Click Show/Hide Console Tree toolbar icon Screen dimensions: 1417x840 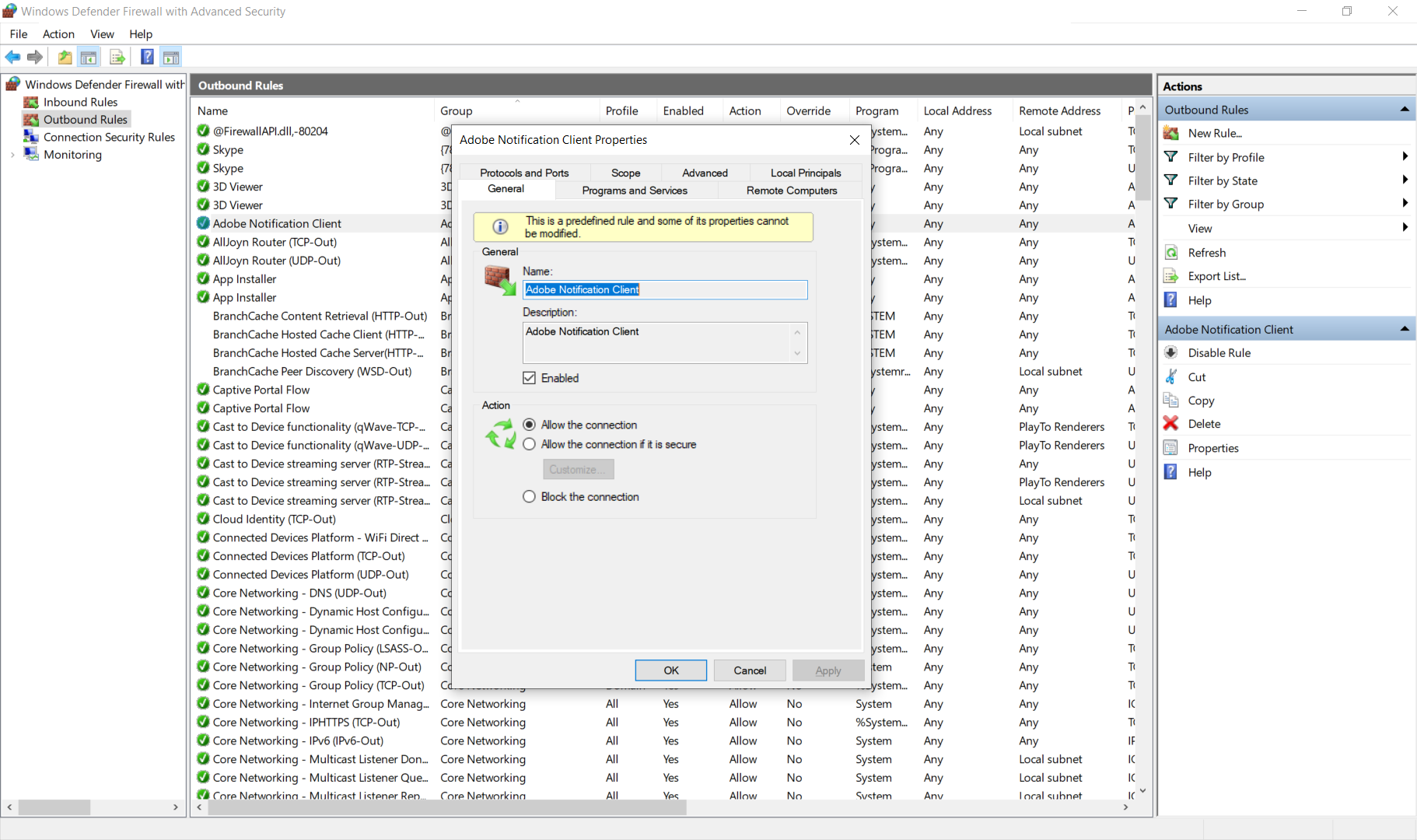pyautogui.click(x=89, y=57)
